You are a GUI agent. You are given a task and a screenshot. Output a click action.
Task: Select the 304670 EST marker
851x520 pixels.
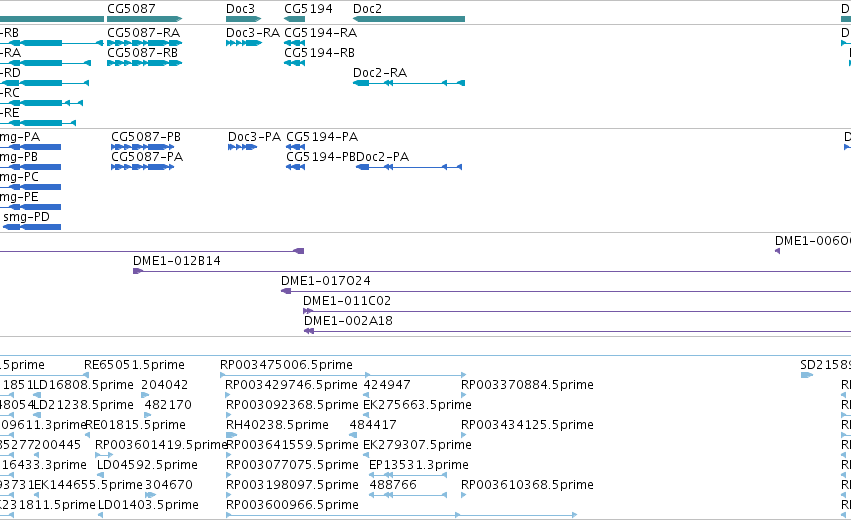[x=150, y=494]
